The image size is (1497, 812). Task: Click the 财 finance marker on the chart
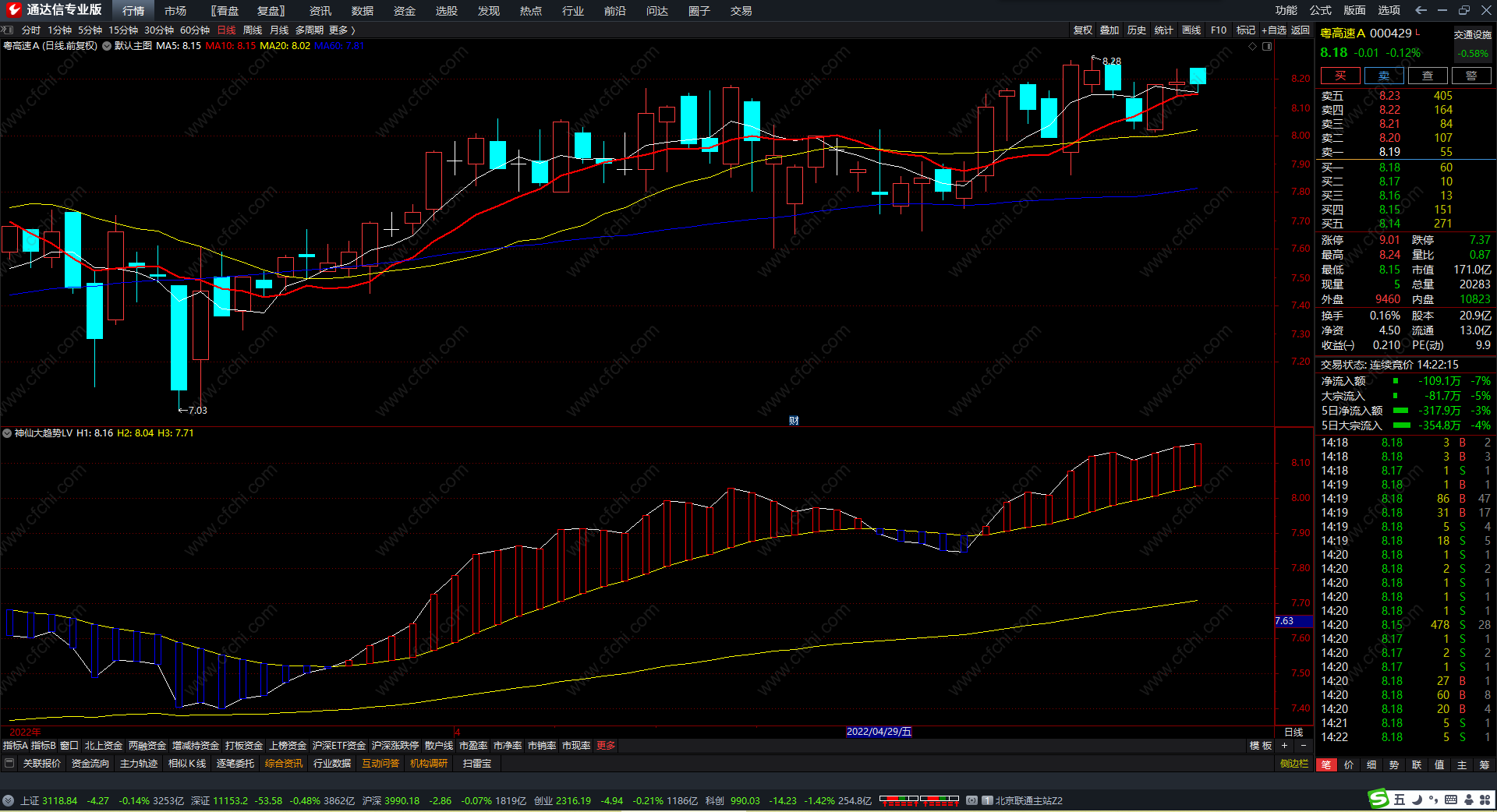click(x=794, y=421)
